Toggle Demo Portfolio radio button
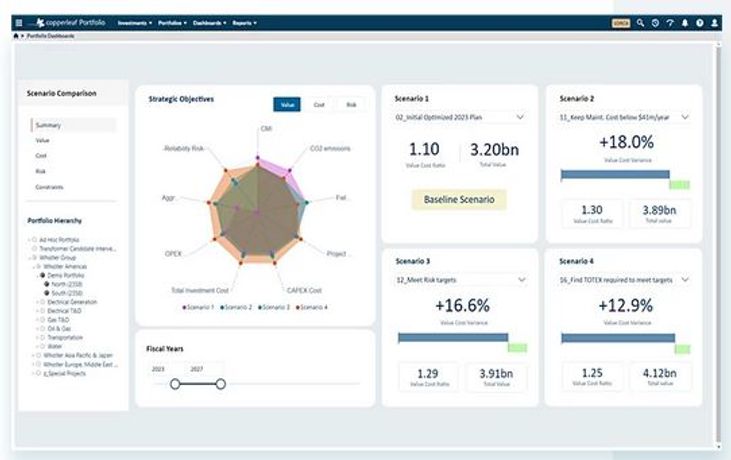731x460 pixels. [42, 275]
